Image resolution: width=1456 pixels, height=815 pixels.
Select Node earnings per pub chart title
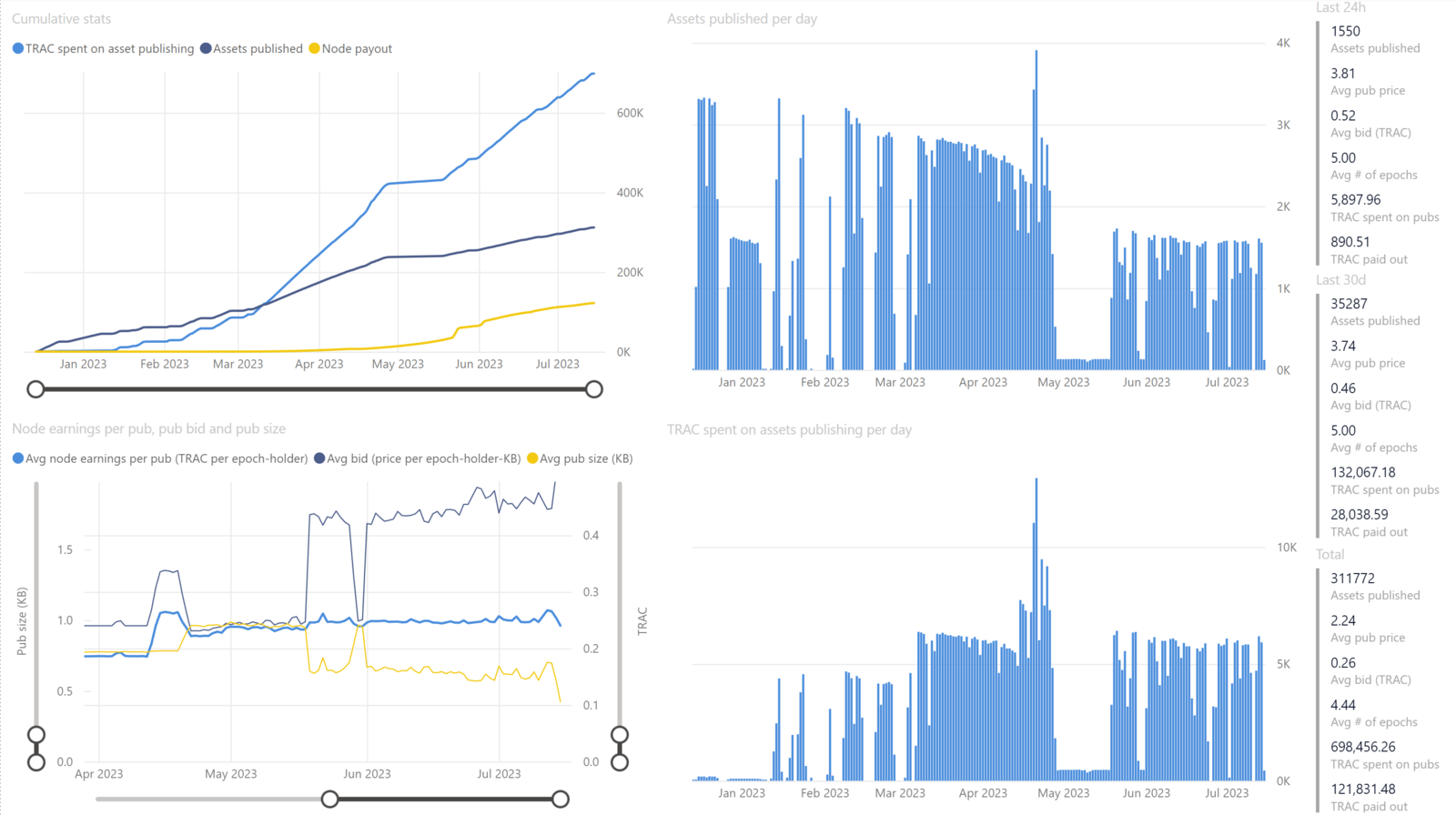pos(148,428)
